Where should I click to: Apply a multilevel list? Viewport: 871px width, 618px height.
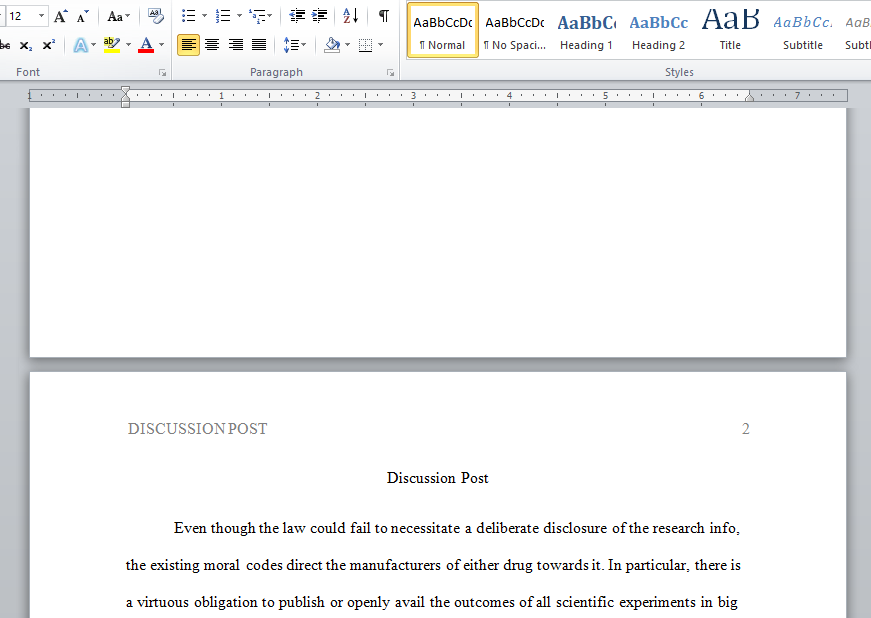[x=256, y=16]
